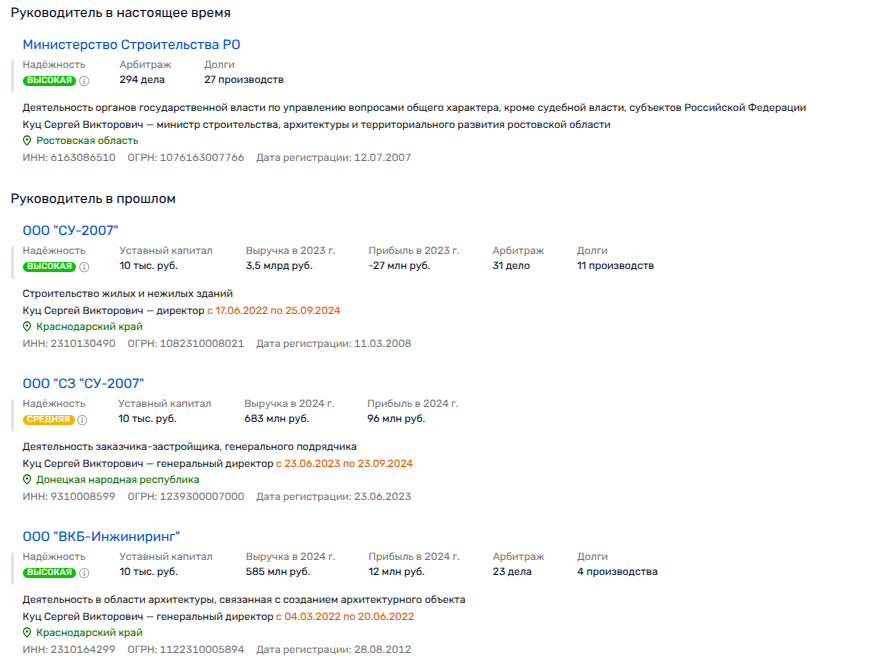
Task: Open Министерство Строительства РО company page
Action: tap(131, 45)
